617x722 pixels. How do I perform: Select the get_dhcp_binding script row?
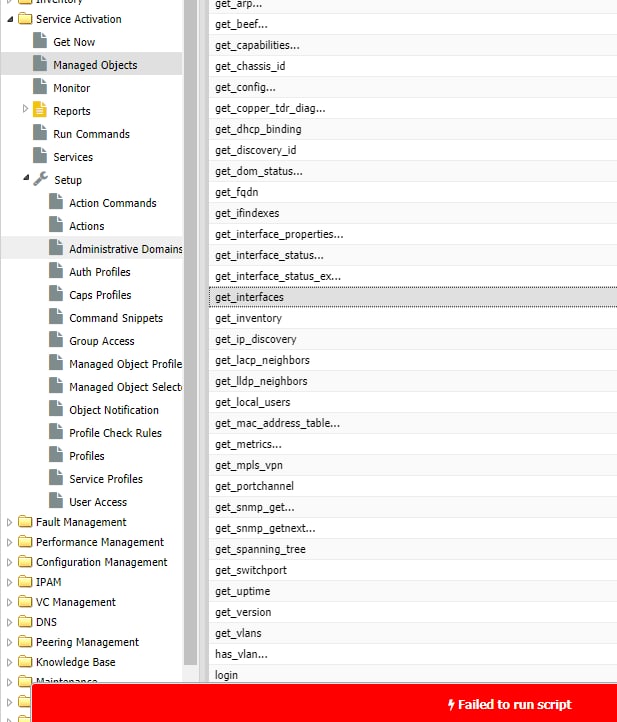(413, 129)
